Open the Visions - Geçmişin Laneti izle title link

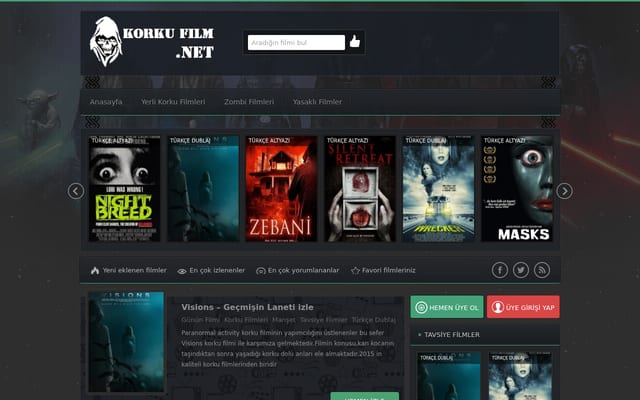click(247, 307)
